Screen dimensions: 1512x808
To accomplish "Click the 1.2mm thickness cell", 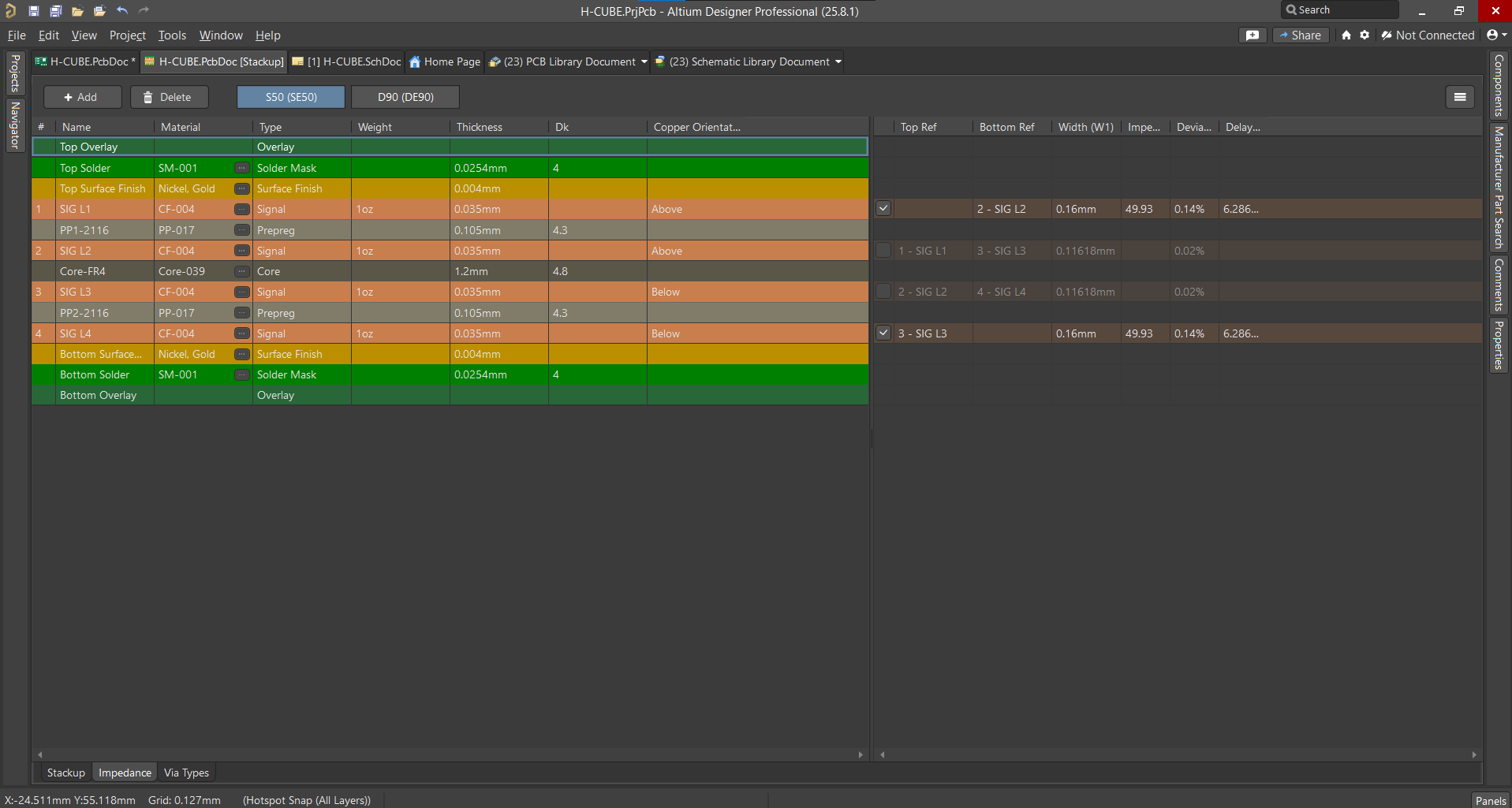I will coord(498,271).
